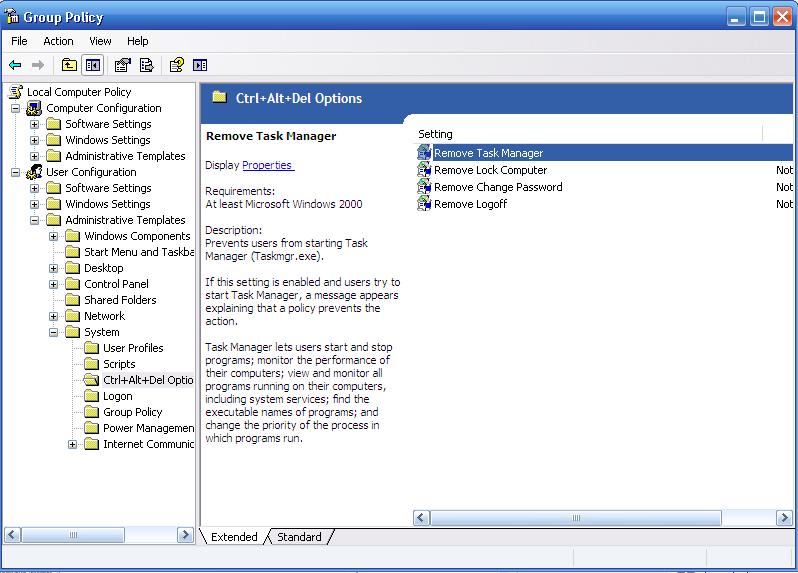Click the Help toolbar icon
The height and width of the screenshot is (573, 798).
tap(177, 65)
